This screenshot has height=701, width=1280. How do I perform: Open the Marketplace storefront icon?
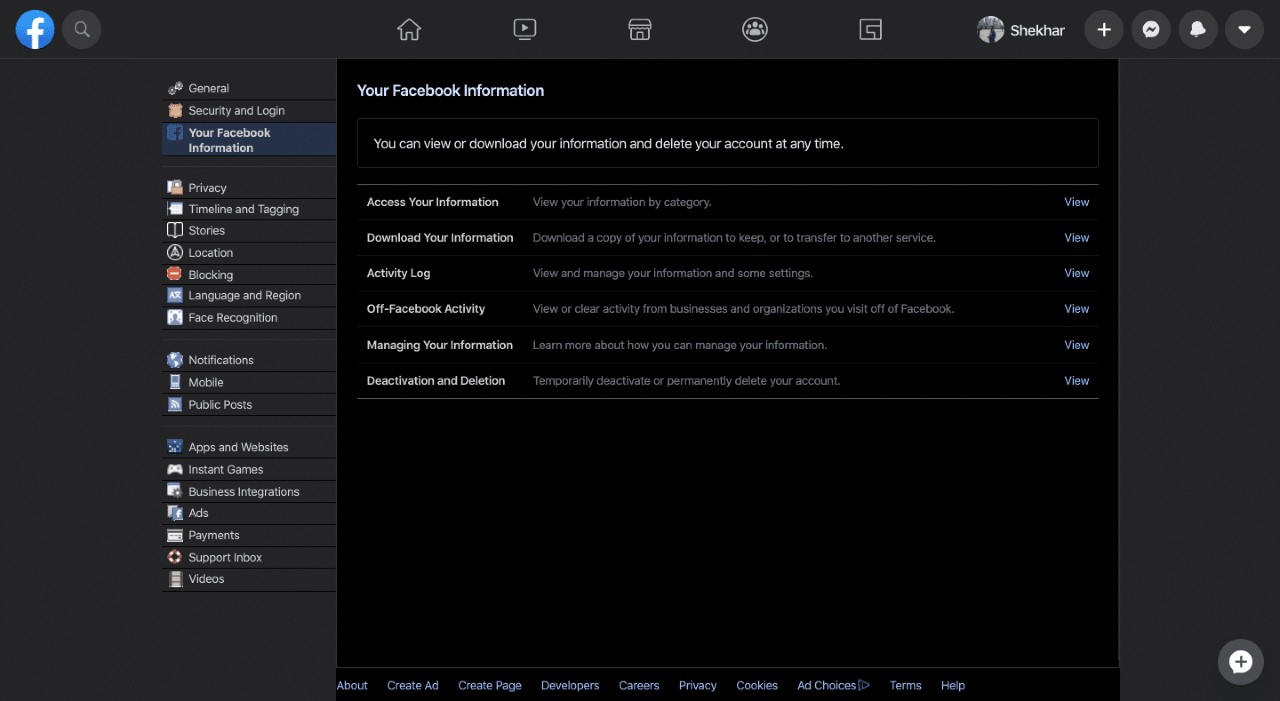(640, 30)
